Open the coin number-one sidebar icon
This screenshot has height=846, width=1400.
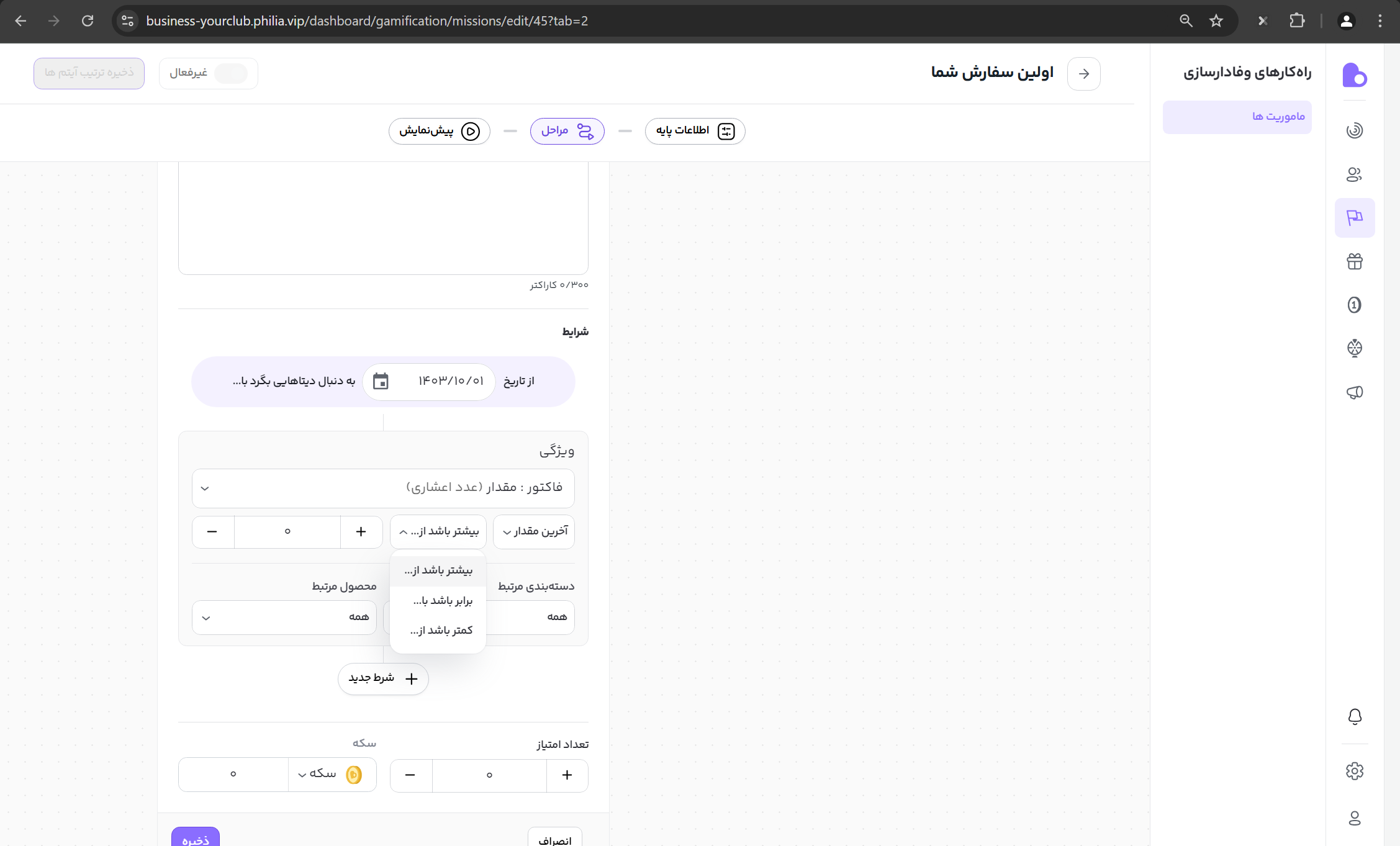(1354, 305)
